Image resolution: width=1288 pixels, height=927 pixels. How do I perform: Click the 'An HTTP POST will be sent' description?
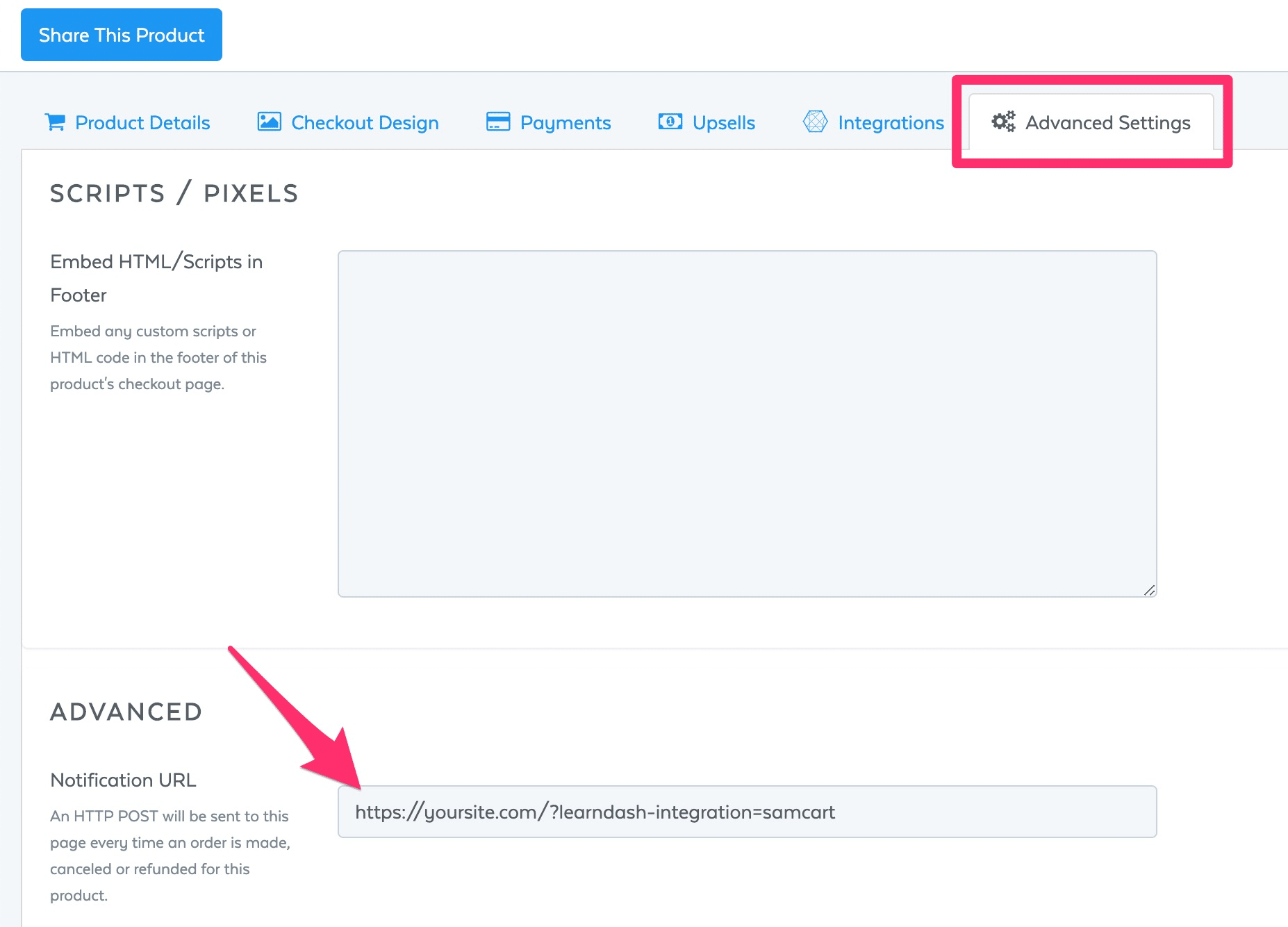click(x=170, y=855)
